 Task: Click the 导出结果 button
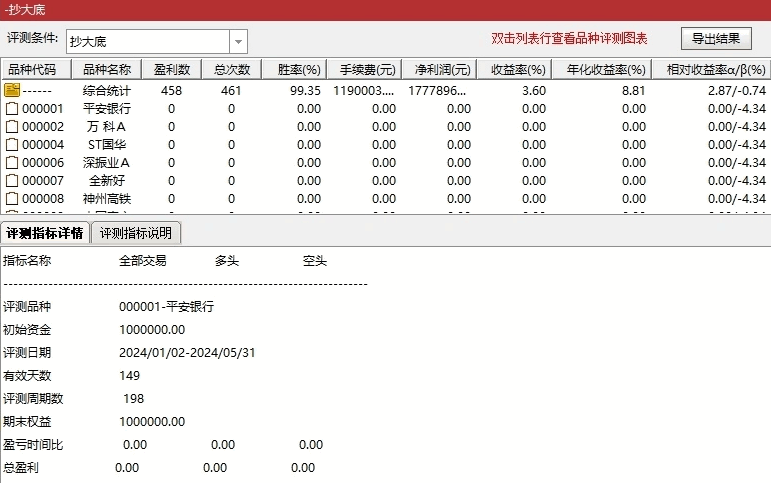click(716, 38)
